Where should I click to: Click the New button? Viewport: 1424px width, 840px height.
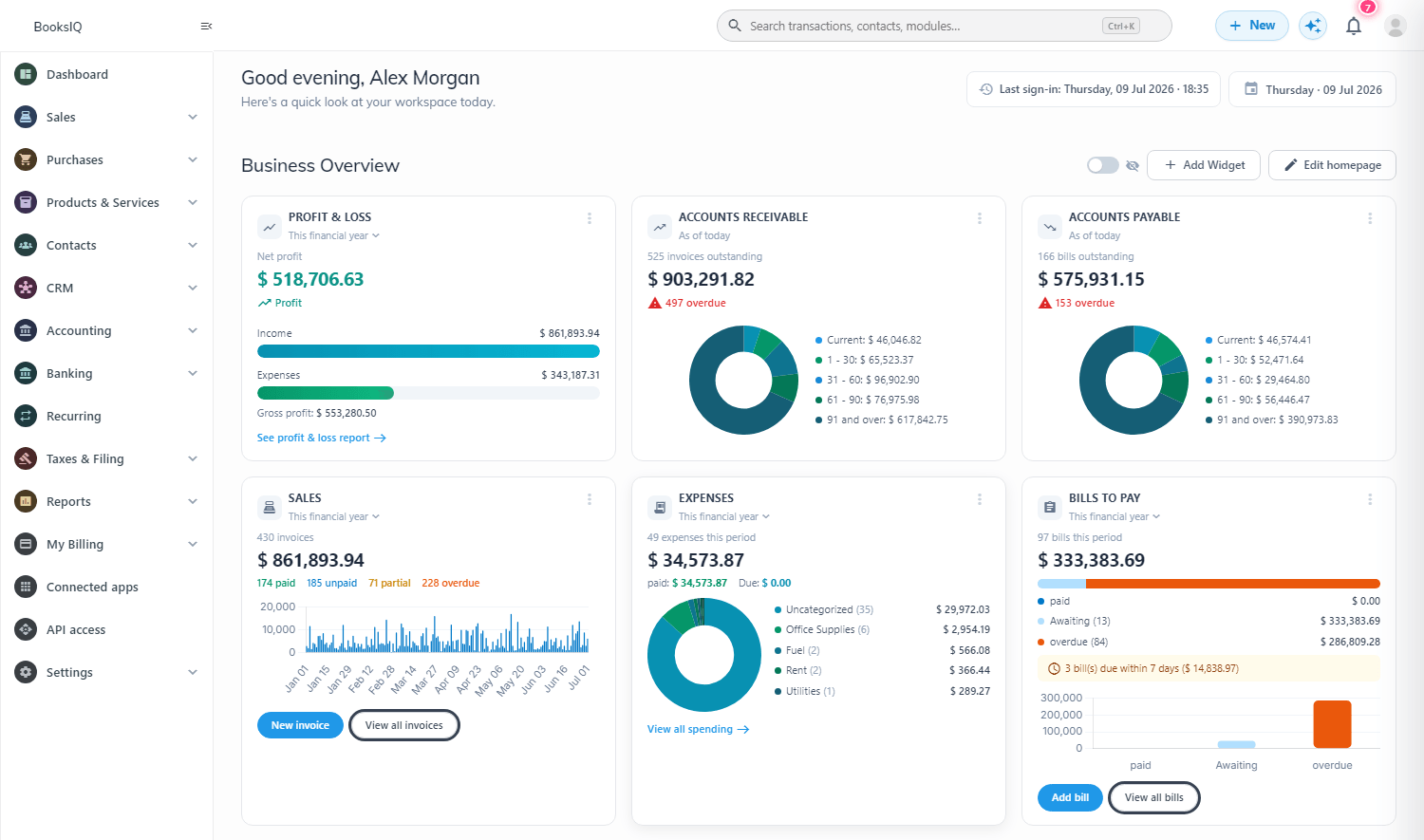(x=1252, y=26)
